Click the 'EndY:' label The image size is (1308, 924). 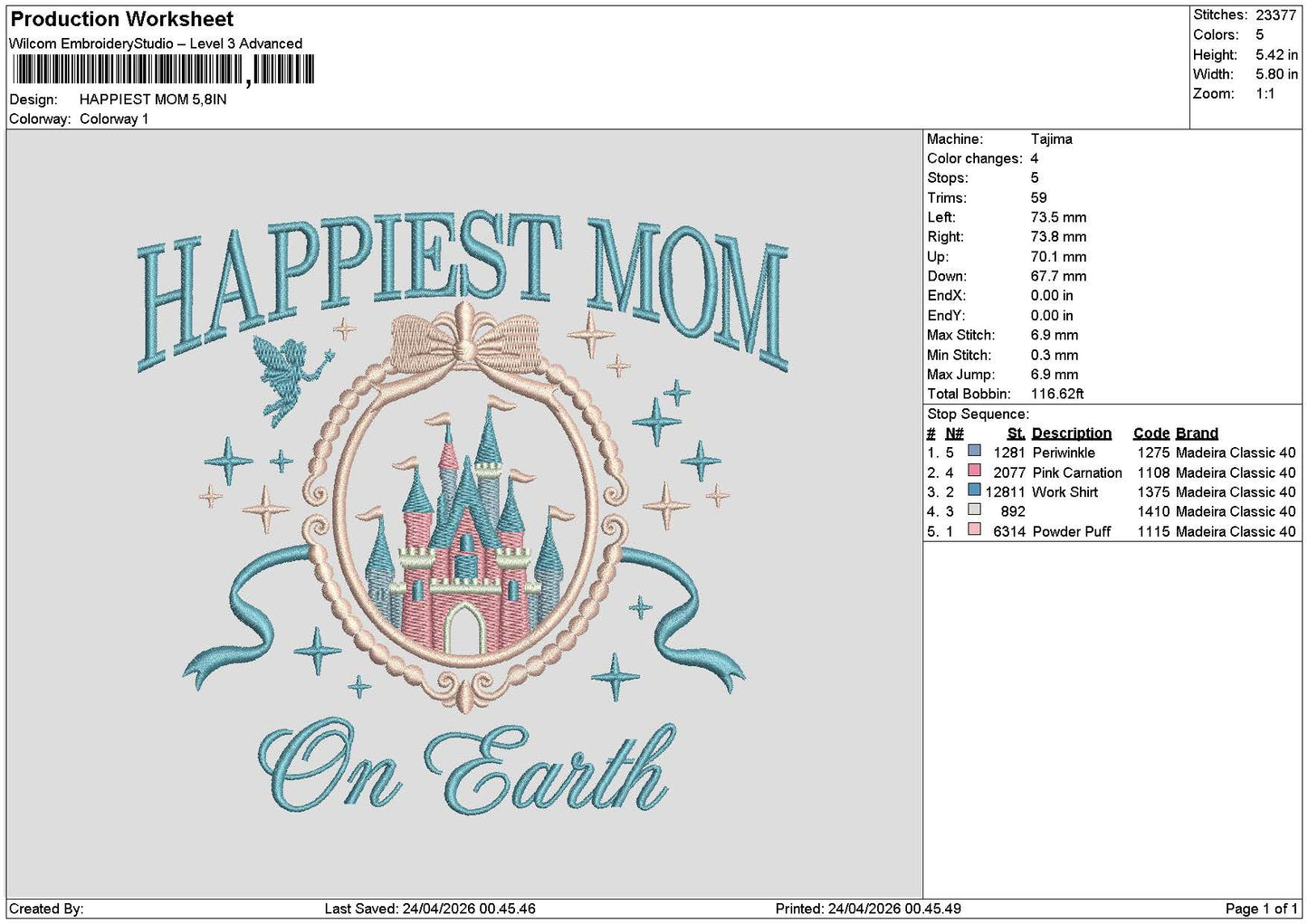coord(946,316)
